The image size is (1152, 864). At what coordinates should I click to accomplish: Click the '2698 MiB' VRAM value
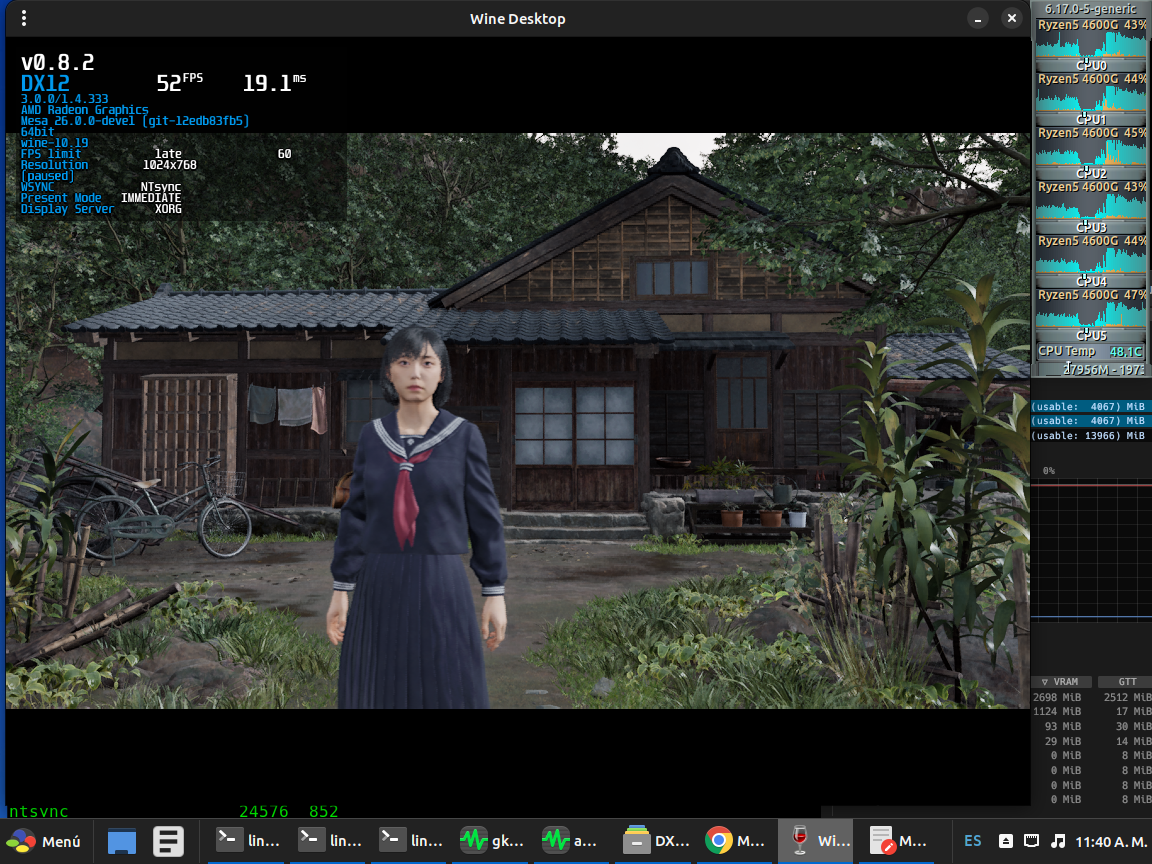click(x=1056, y=697)
